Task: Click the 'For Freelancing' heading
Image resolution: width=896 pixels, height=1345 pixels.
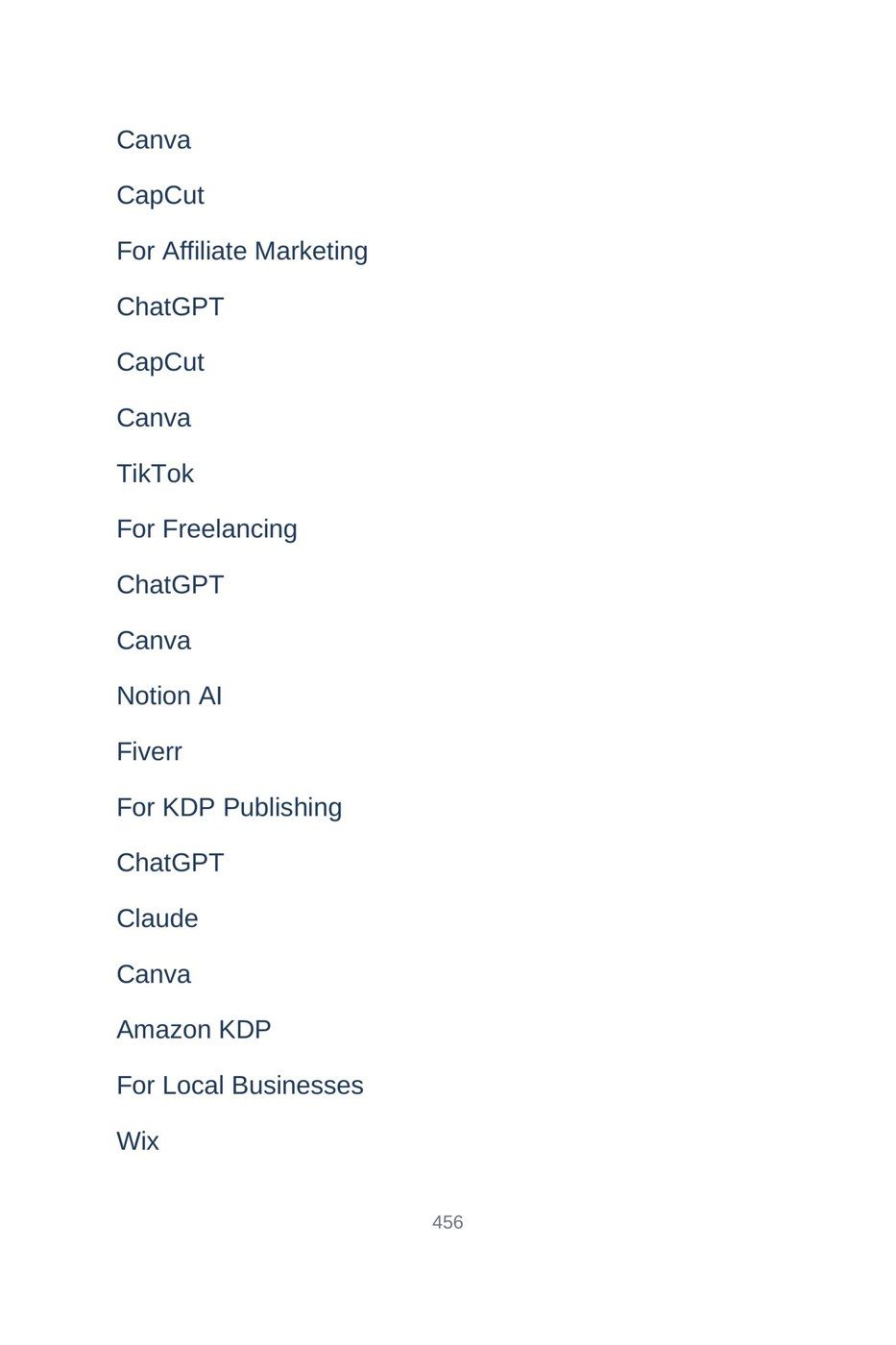Action: coord(206,529)
